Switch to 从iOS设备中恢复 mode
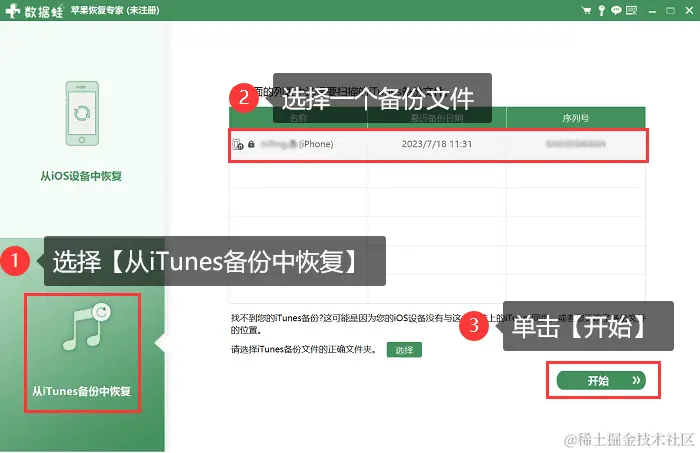 pos(81,176)
